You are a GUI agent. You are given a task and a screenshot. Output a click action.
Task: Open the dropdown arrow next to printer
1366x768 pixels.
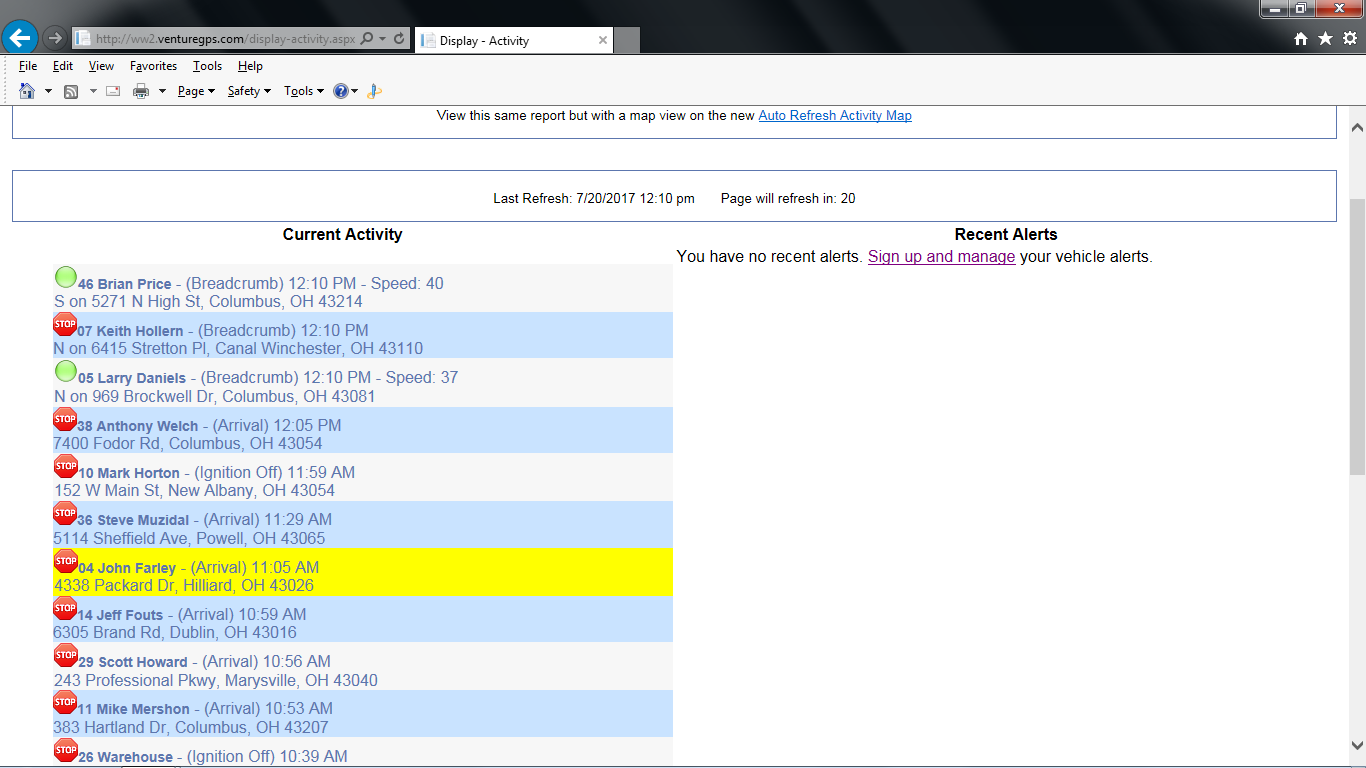pyautogui.click(x=162, y=91)
